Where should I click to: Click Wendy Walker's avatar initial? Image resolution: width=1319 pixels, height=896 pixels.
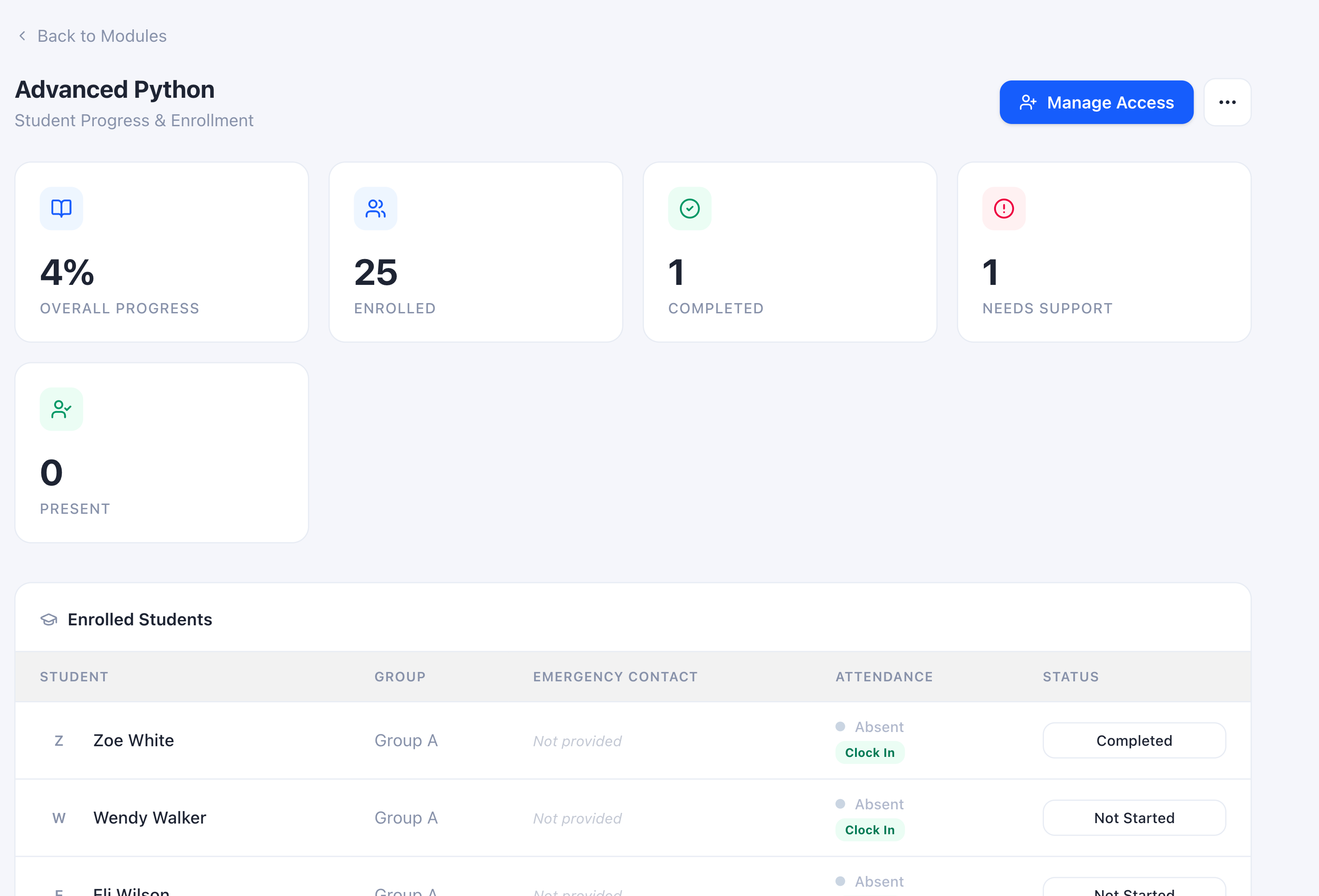(x=59, y=818)
